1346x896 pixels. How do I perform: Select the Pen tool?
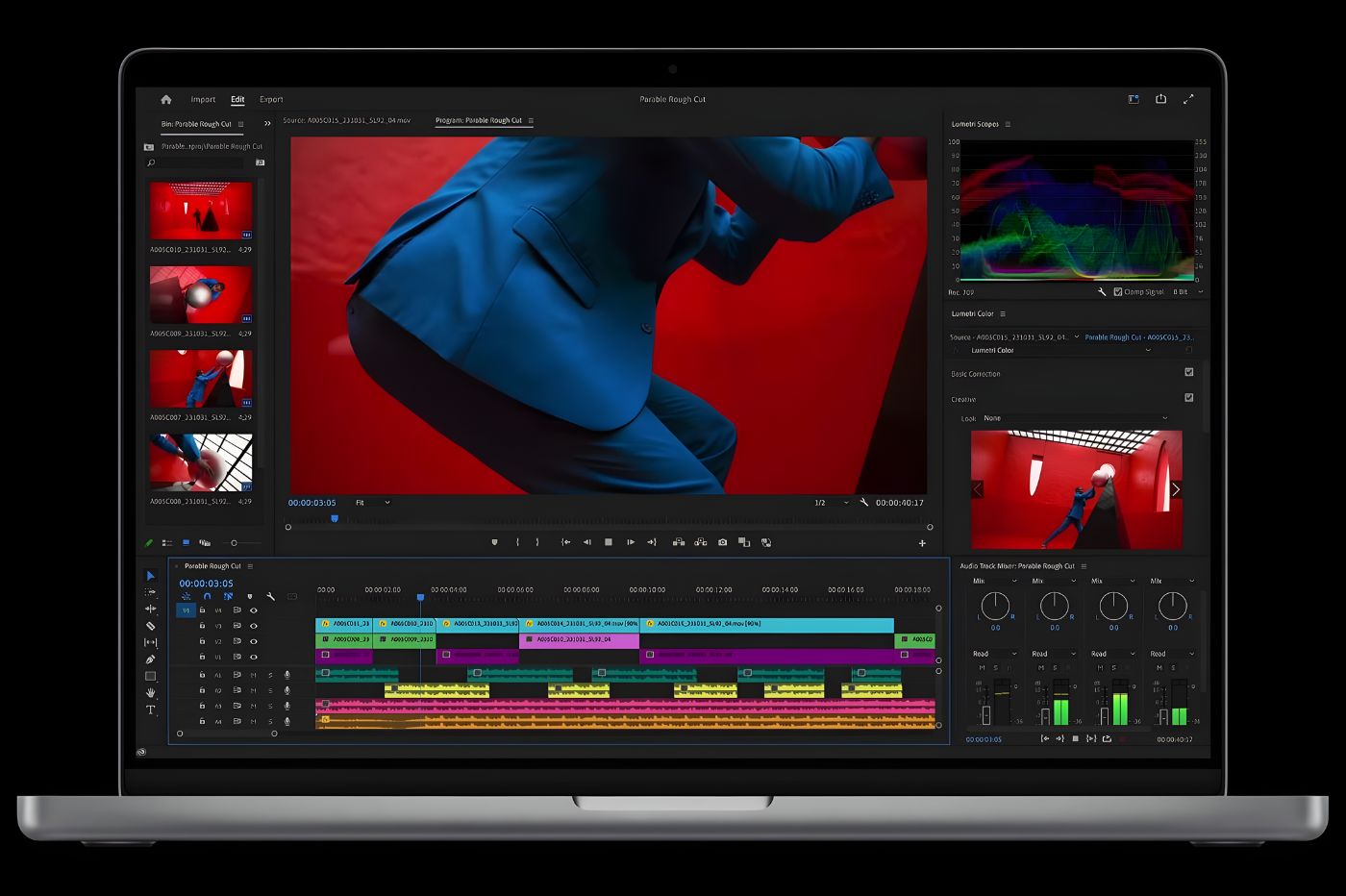[150, 660]
